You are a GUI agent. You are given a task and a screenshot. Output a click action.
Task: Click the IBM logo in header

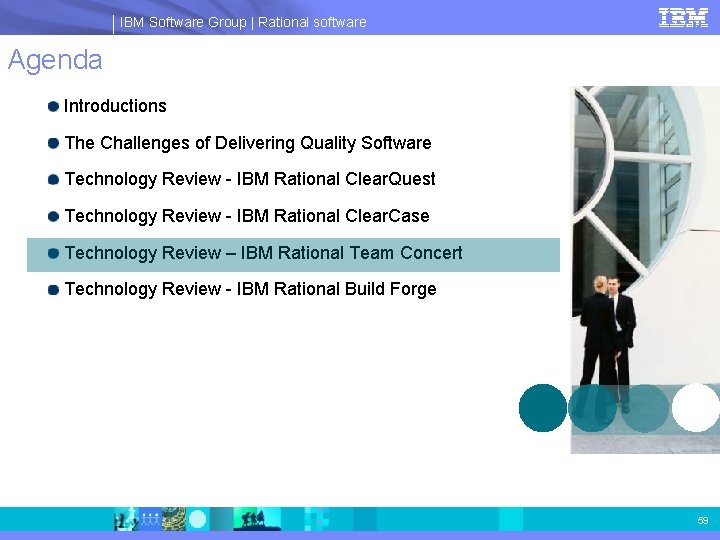(x=683, y=18)
